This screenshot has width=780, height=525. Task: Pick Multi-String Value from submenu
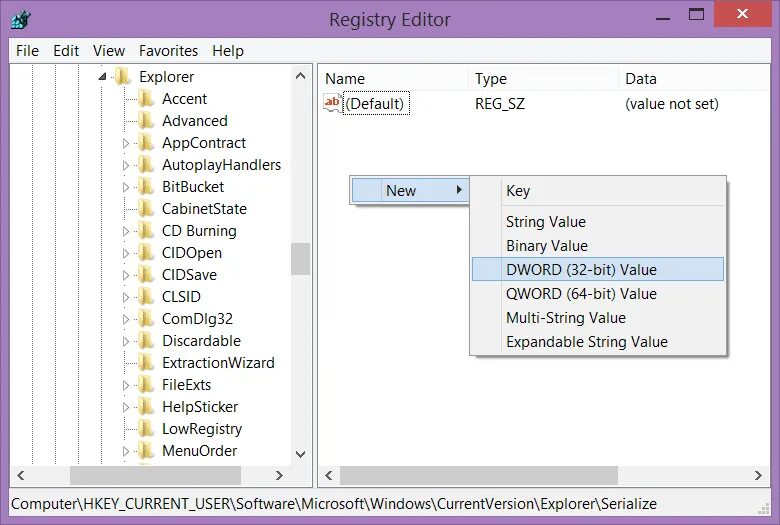pos(598,317)
